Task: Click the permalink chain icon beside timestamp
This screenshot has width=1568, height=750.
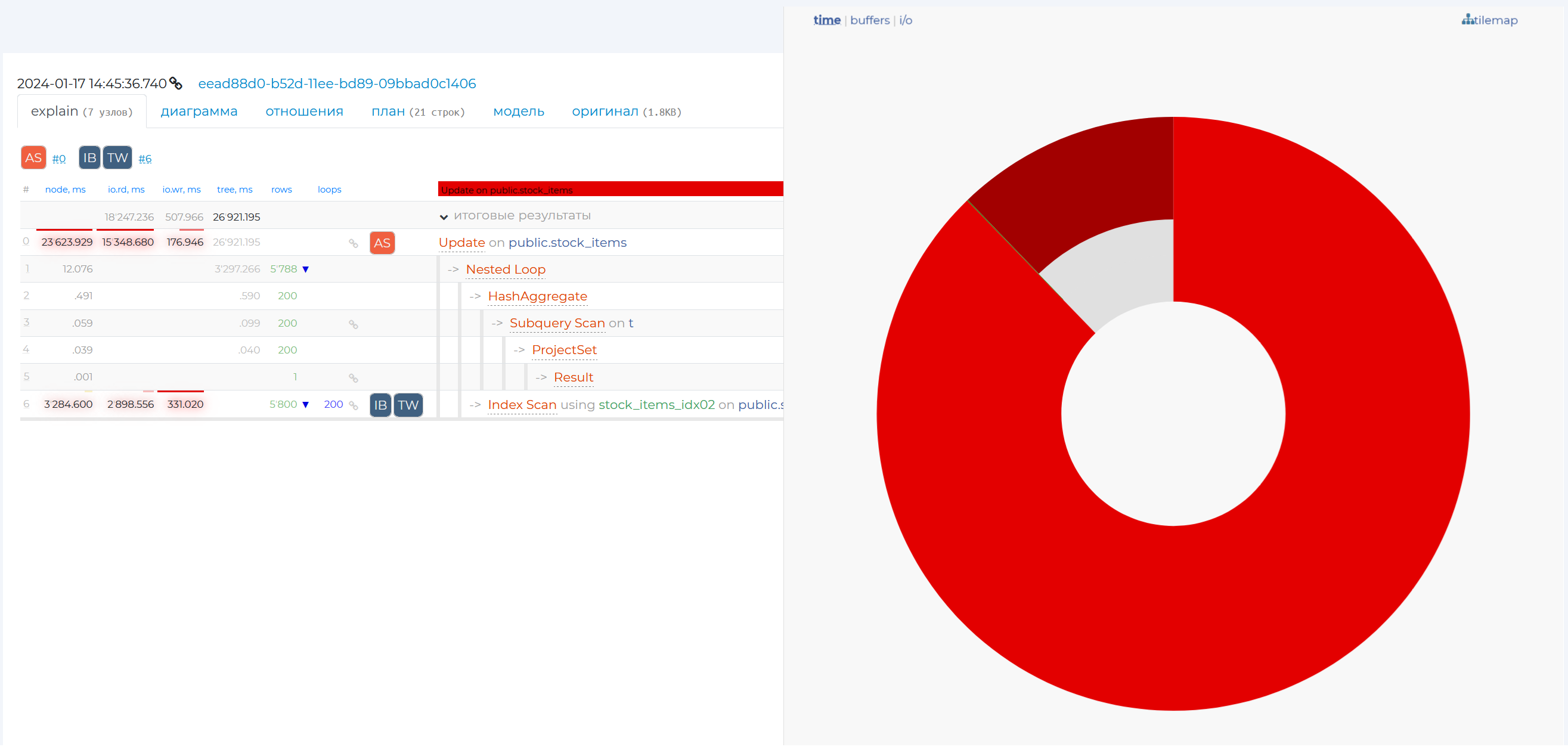Action: click(176, 83)
